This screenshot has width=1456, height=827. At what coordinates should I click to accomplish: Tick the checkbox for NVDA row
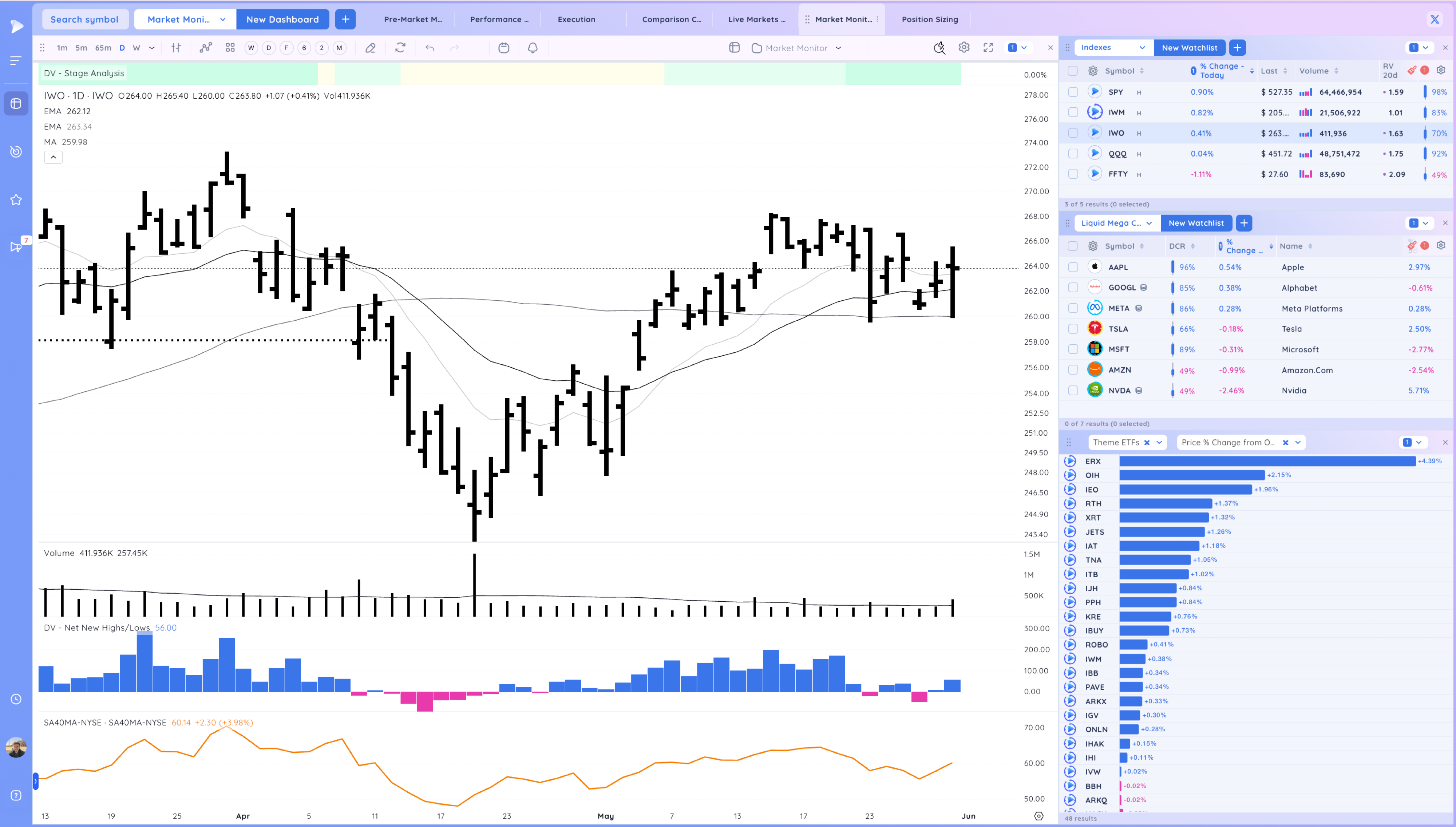pyautogui.click(x=1073, y=391)
